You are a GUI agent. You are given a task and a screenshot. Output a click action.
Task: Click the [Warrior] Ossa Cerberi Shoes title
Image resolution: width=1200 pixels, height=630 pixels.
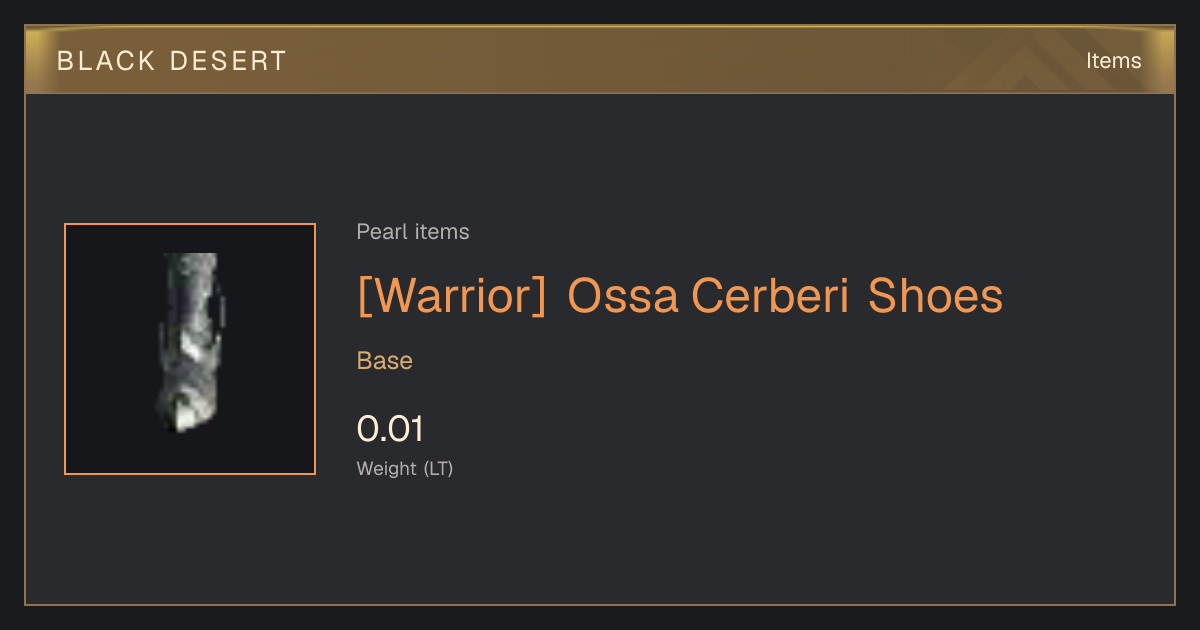pos(680,296)
